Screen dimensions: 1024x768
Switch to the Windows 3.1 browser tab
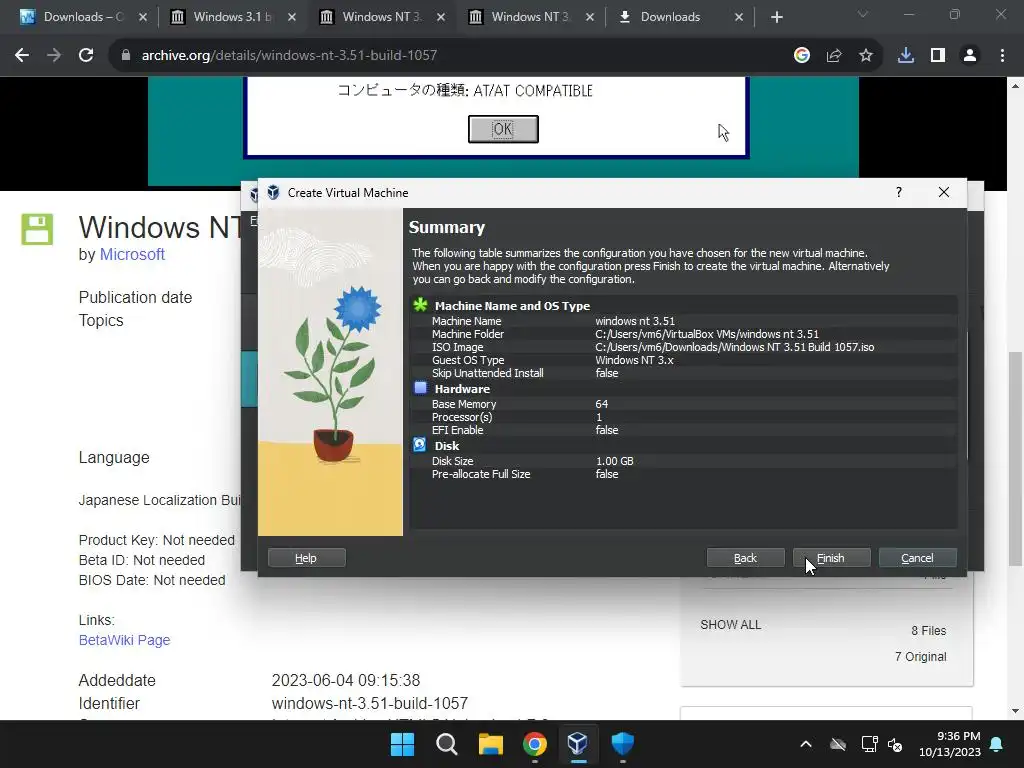pos(232,17)
